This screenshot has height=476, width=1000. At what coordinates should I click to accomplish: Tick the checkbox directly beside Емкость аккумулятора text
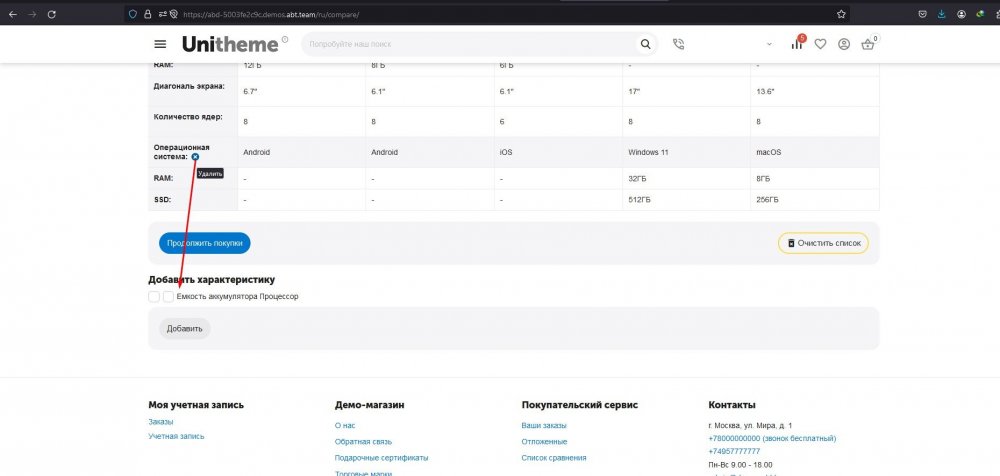click(x=168, y=297)
